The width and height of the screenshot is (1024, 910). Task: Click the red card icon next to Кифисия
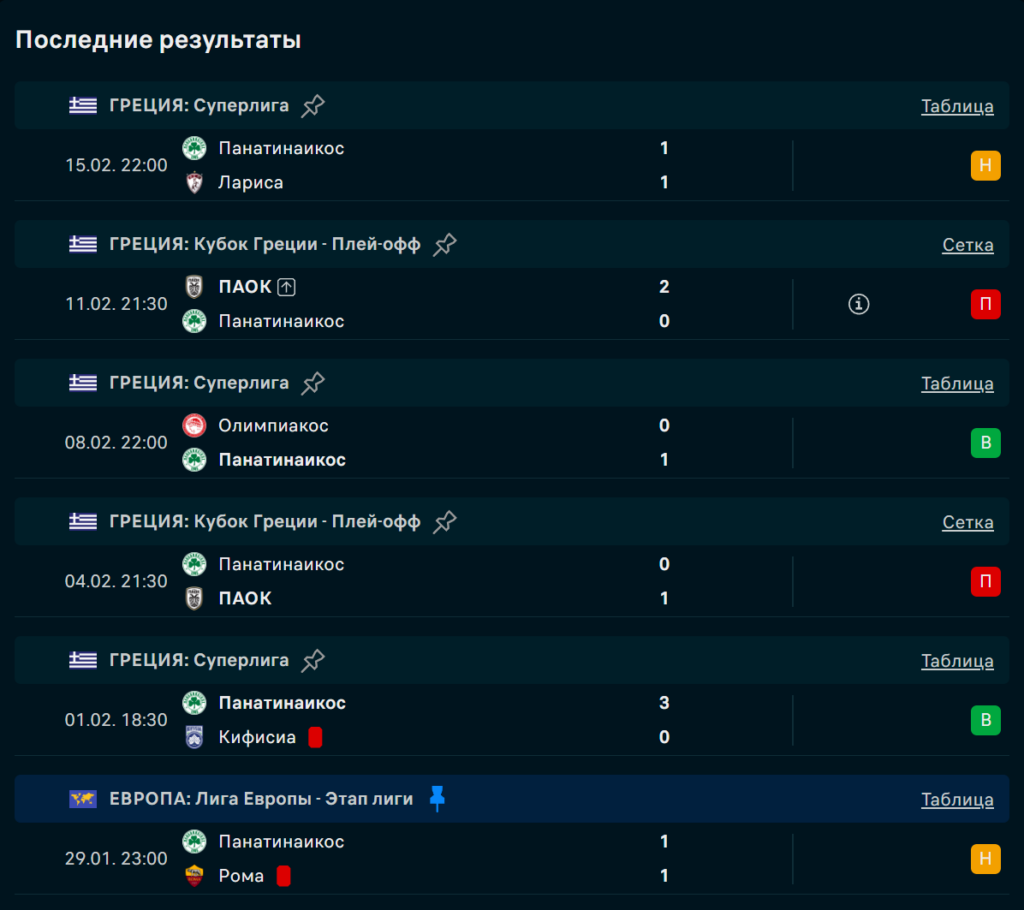(315, 738)
